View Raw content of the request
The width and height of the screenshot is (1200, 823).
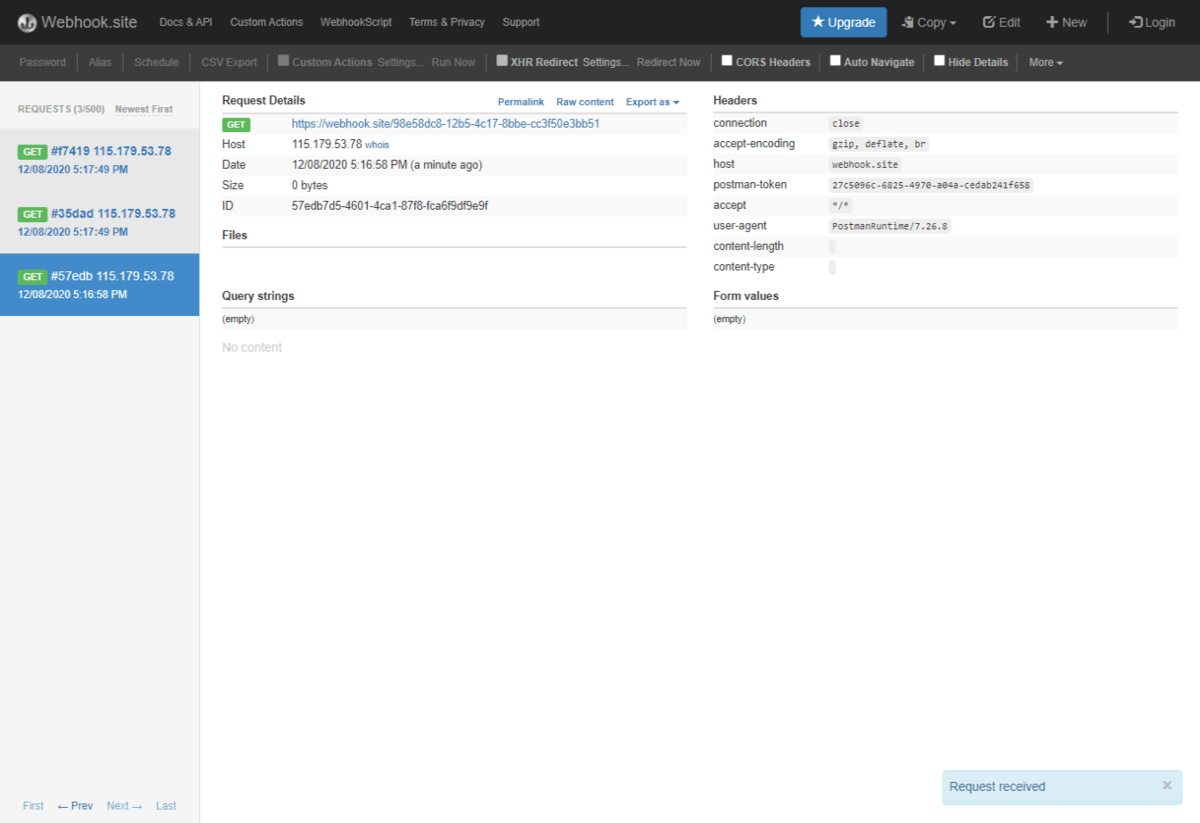pyautogui.click(x=585, y=102)
